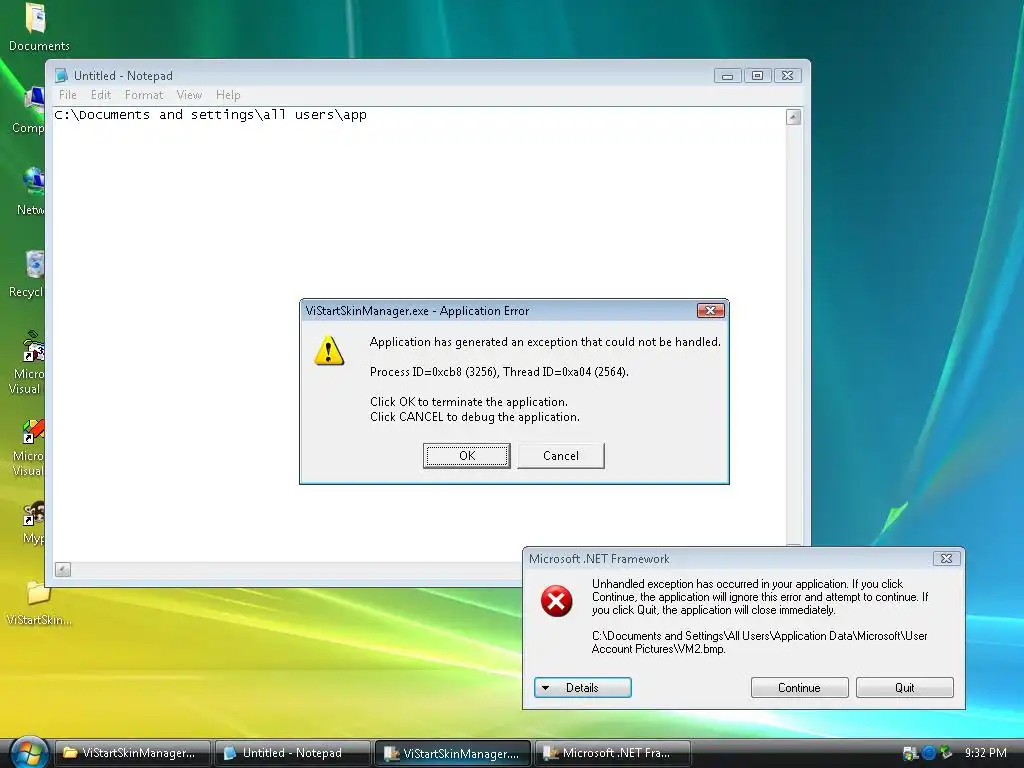
Task: Click the Process ID line in error dialog
Action: pyautogui.click(x=500, y=372)
